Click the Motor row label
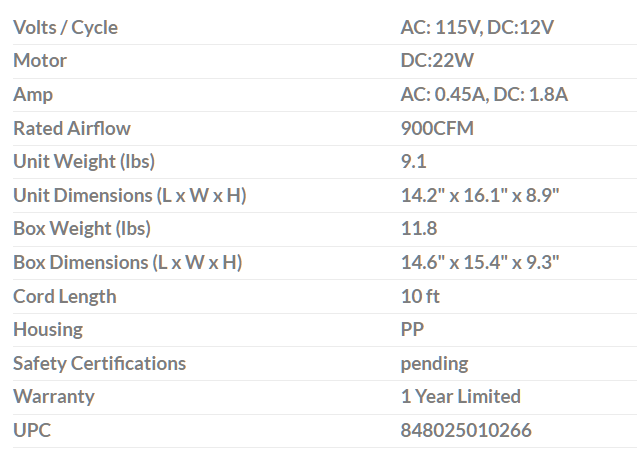This screenshot has width=637, height=462. tap(40, 61)
